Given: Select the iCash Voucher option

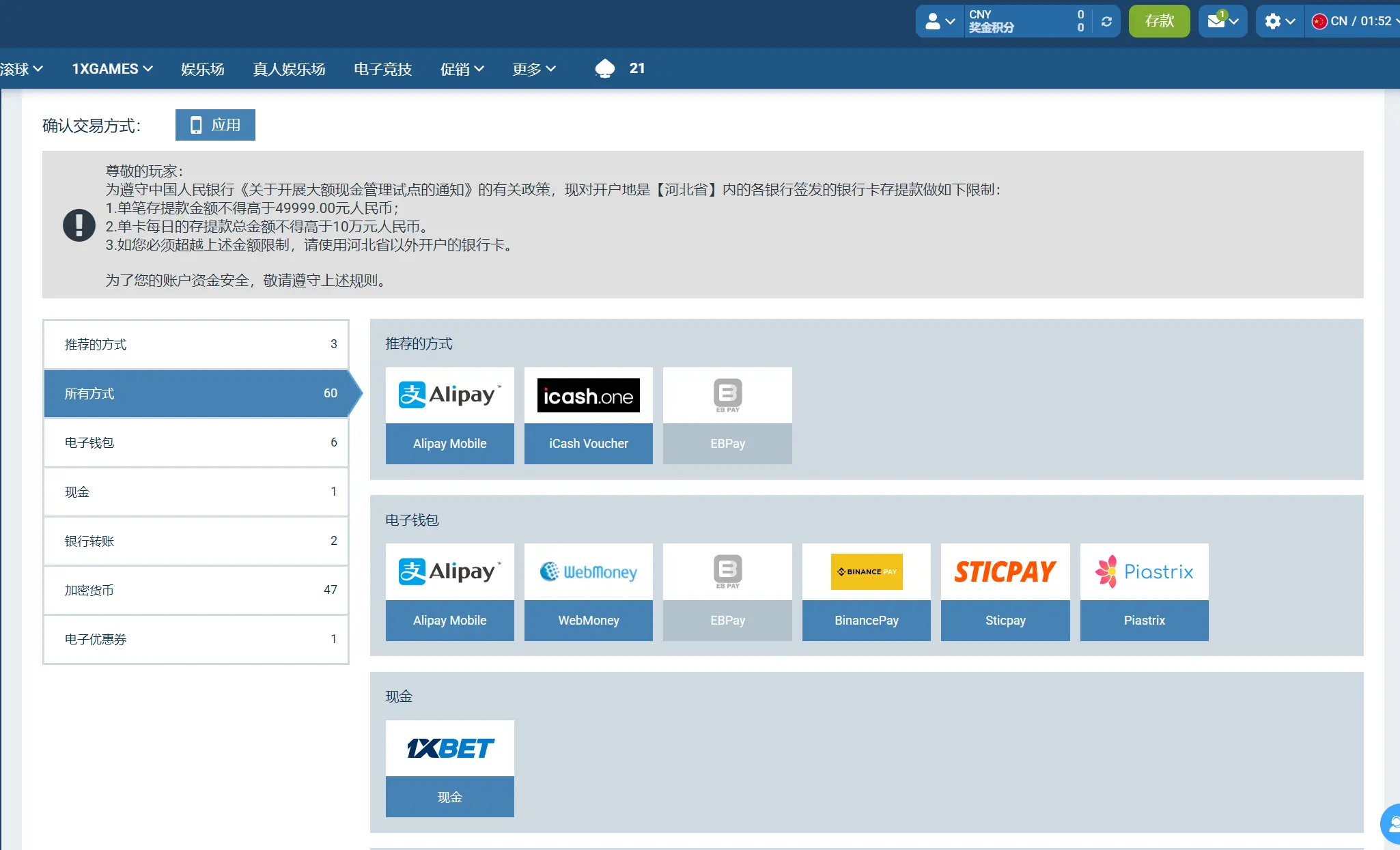Looking at the screenshot, I should (x=588, y=395).
